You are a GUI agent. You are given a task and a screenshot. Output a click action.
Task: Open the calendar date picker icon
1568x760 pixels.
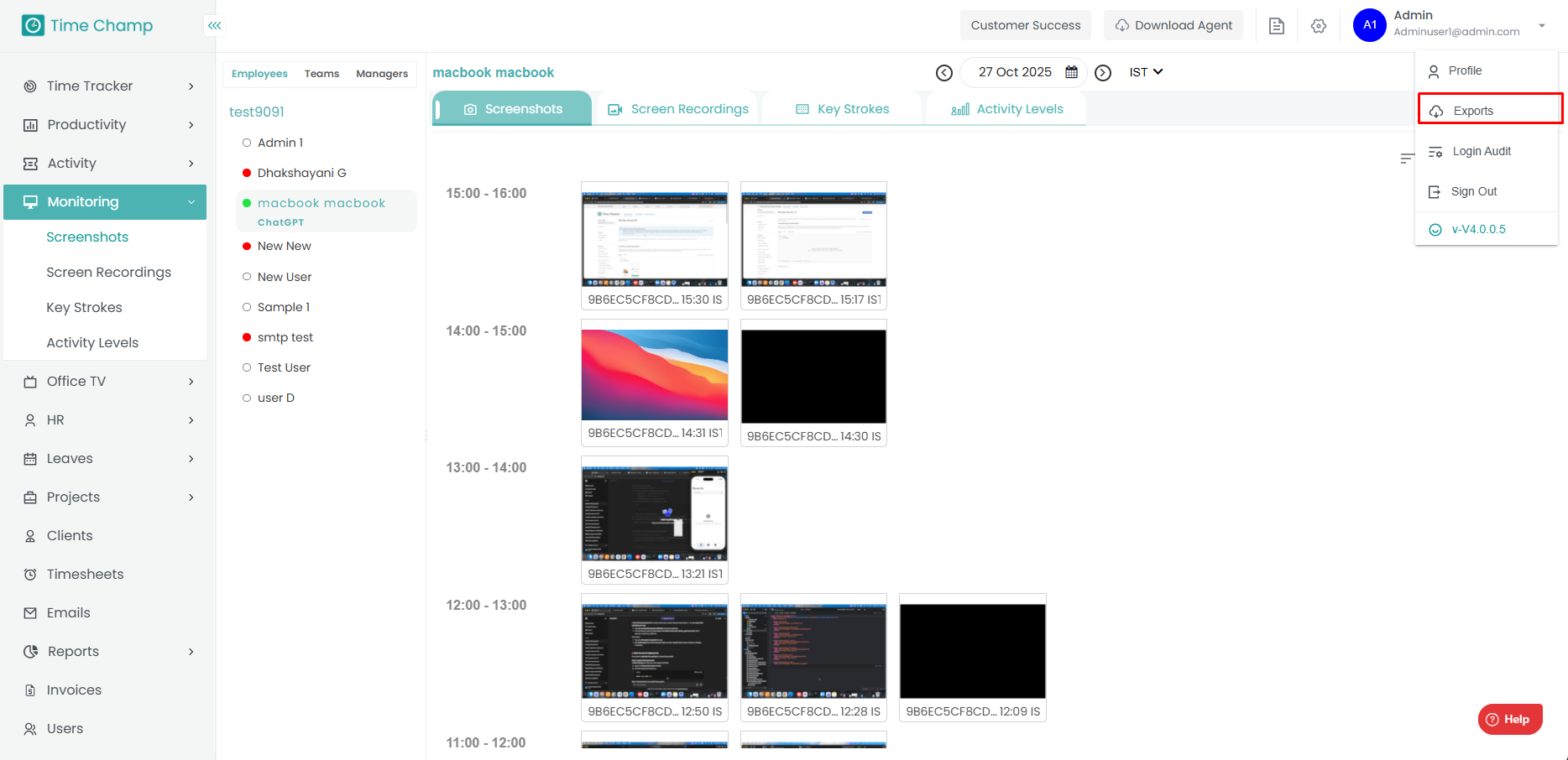tap(1071, 72)
